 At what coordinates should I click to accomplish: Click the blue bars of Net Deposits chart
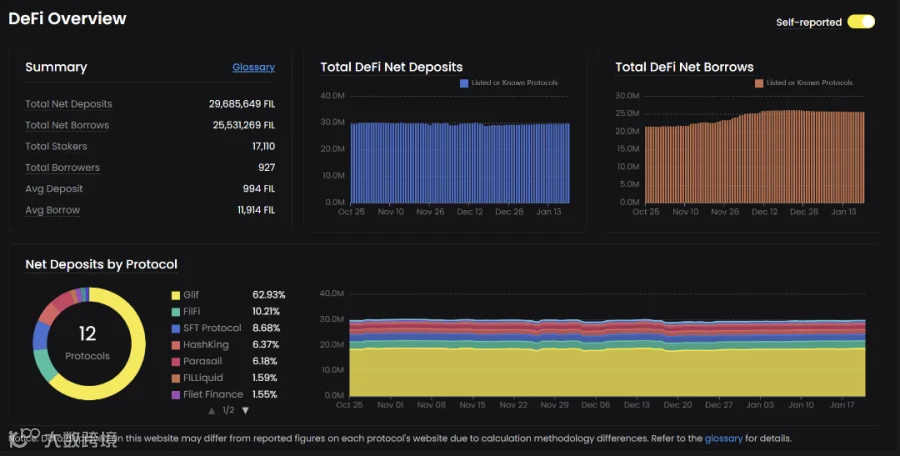coord(460,163)
